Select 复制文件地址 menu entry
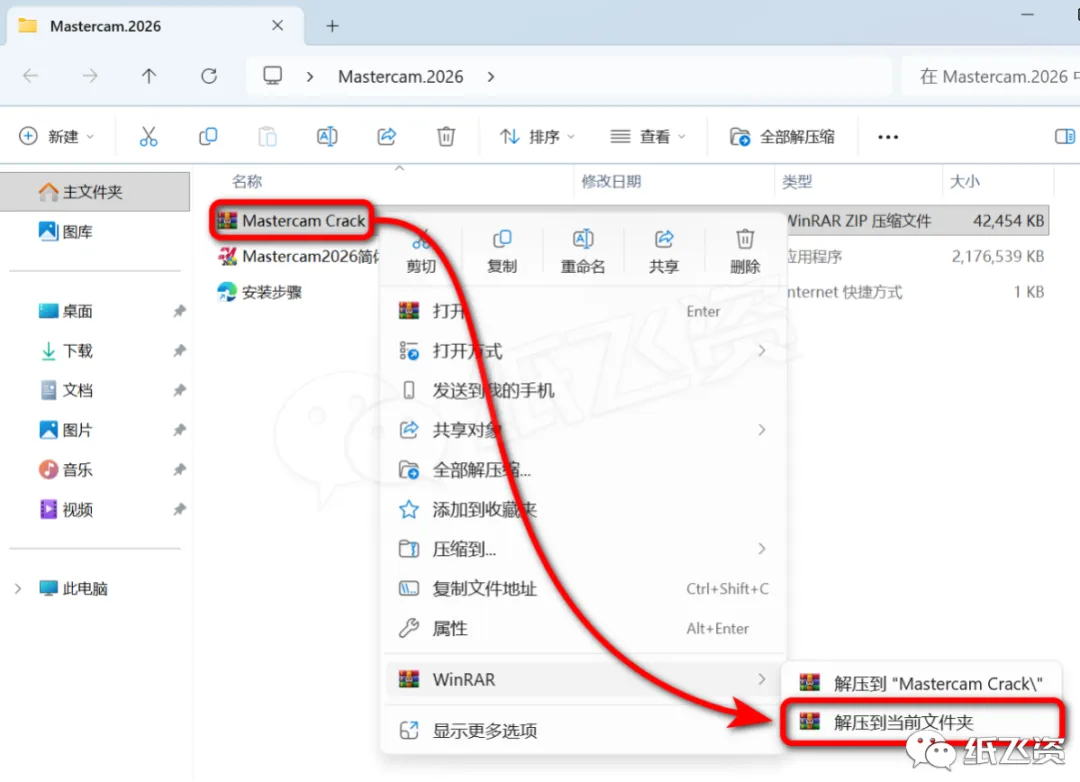1080x782 pixels. [x=584, y=589]
